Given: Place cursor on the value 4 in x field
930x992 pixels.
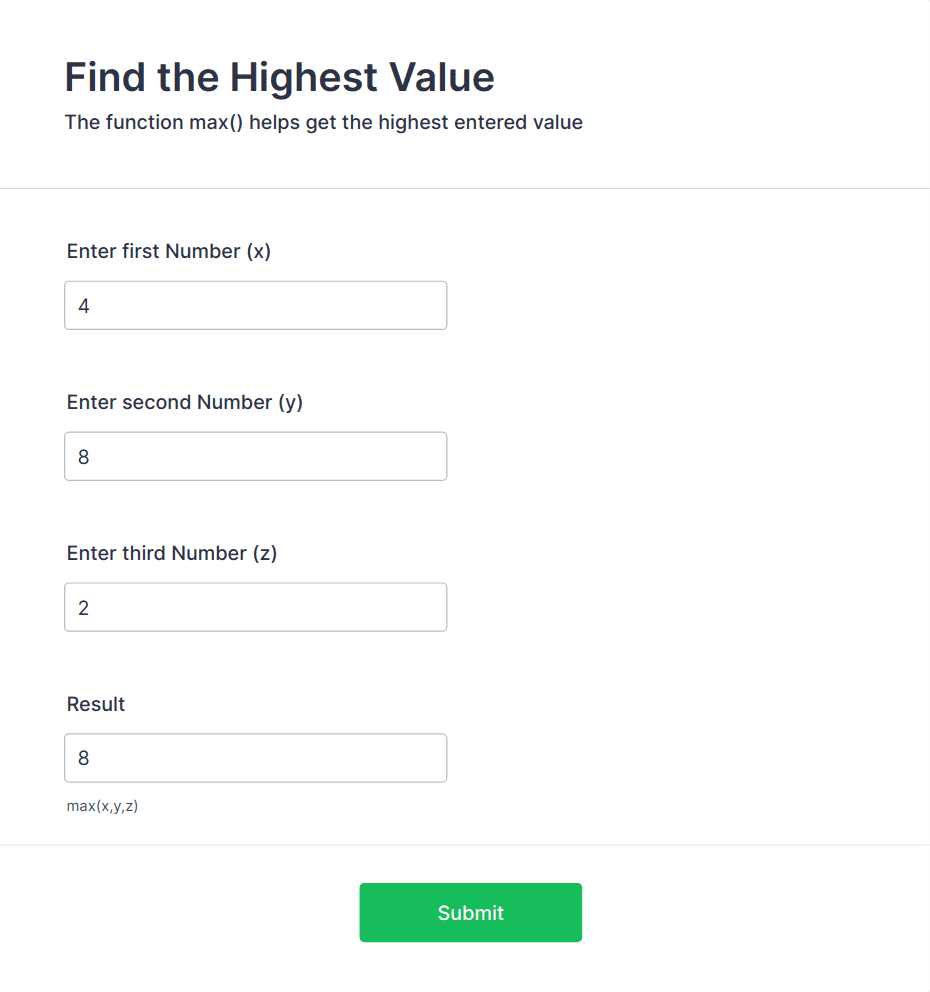Looking at the screenshot, I should 84,306.
